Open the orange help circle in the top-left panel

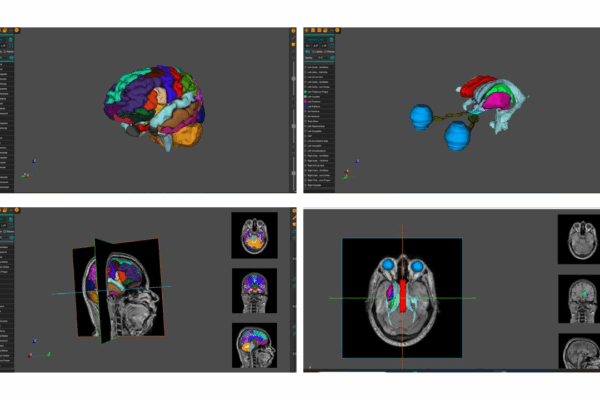(16, 30)
